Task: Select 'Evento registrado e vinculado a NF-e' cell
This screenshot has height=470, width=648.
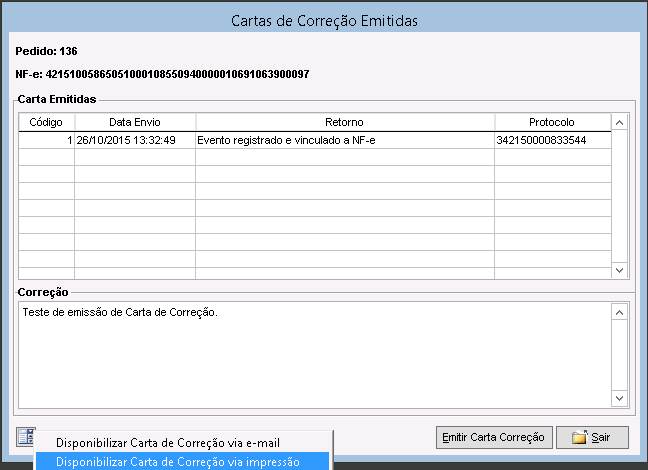Action: coord(345,141)
